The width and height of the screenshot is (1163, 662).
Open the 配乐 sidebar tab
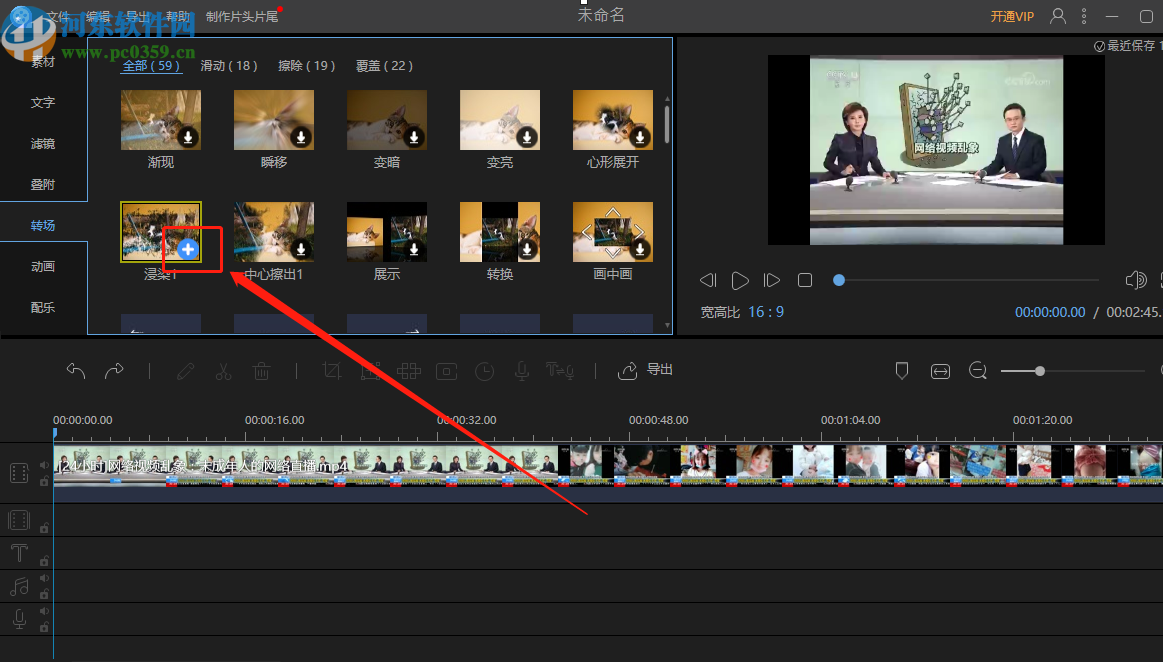tap(43, 307)
